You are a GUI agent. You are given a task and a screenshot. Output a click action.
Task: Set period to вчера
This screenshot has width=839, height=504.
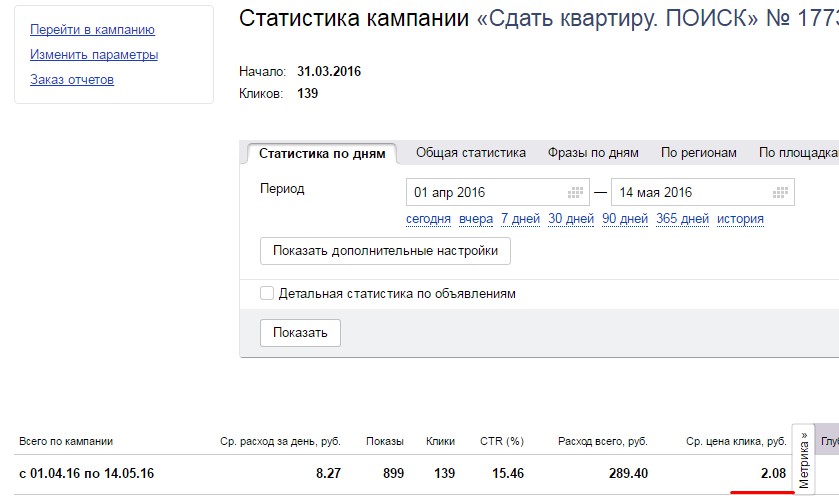pyautogui.click(x=476, y=219)
